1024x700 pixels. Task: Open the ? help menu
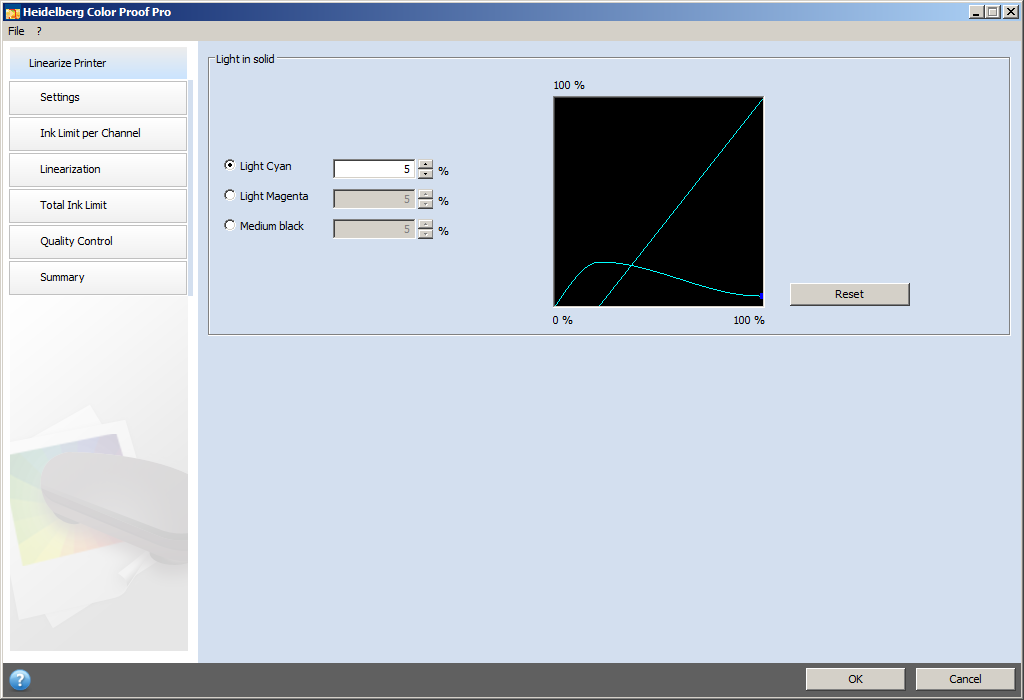tap(39, 31)
